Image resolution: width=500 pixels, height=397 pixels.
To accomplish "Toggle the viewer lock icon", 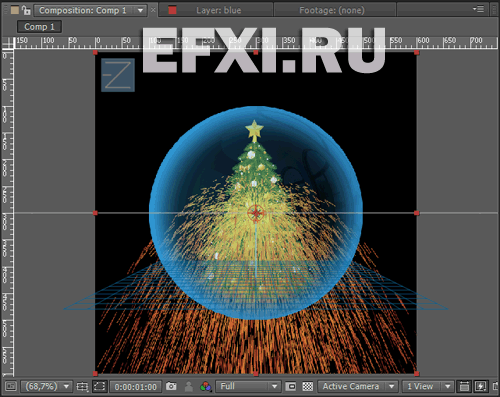I will click(x=26, y=10).
